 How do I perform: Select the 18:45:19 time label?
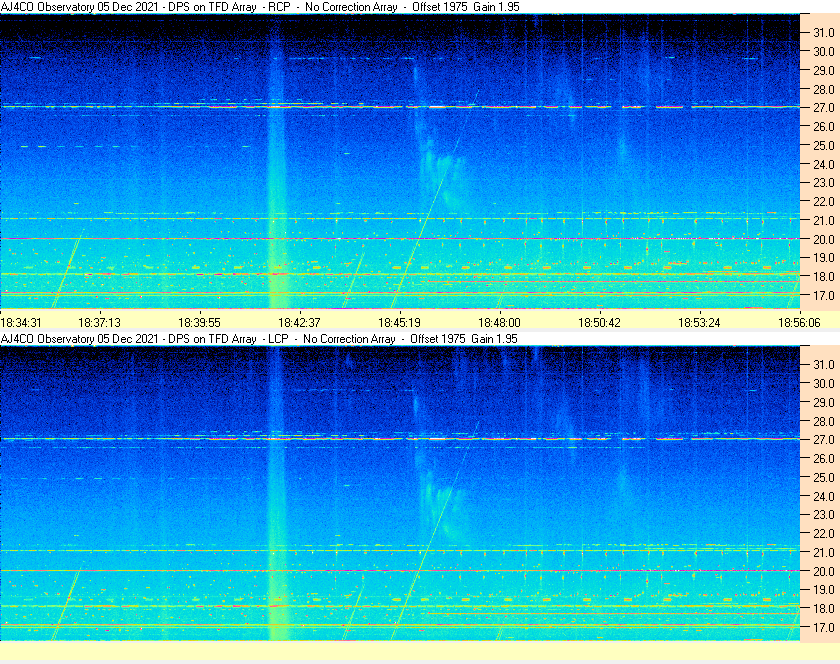tap(400, 323)
